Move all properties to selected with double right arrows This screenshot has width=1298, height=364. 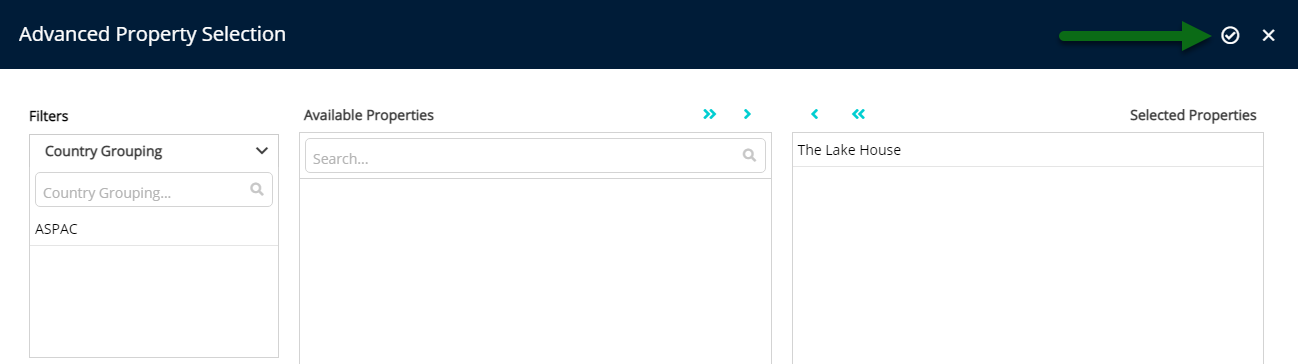coord(710,114)
